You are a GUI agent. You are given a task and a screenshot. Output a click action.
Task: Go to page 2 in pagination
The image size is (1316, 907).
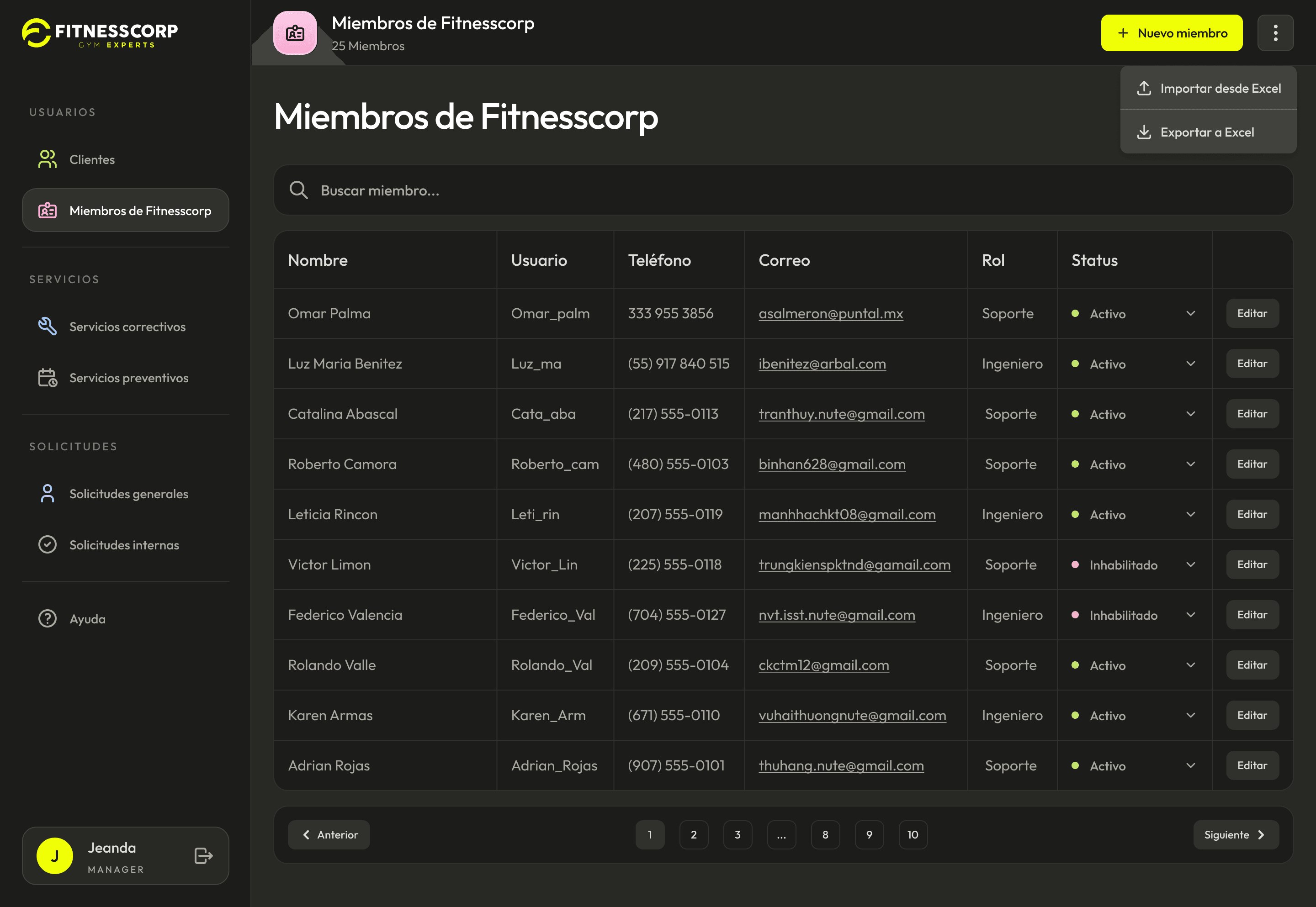coord(693,834)
